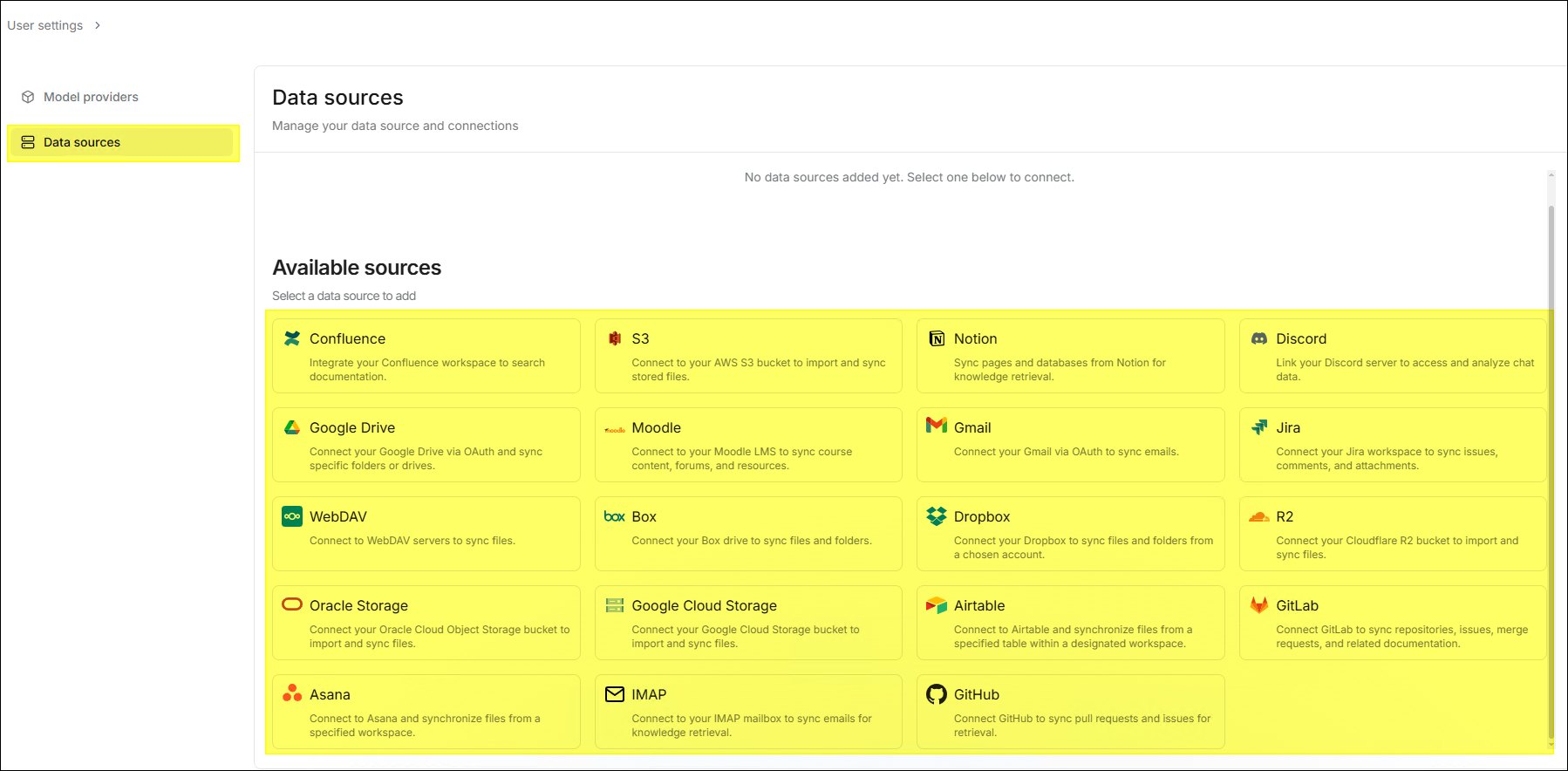The width and height of the screenshot is (1568, 771).
Task: Click the Jira logo icon
Action: (x=1259, y=427)
